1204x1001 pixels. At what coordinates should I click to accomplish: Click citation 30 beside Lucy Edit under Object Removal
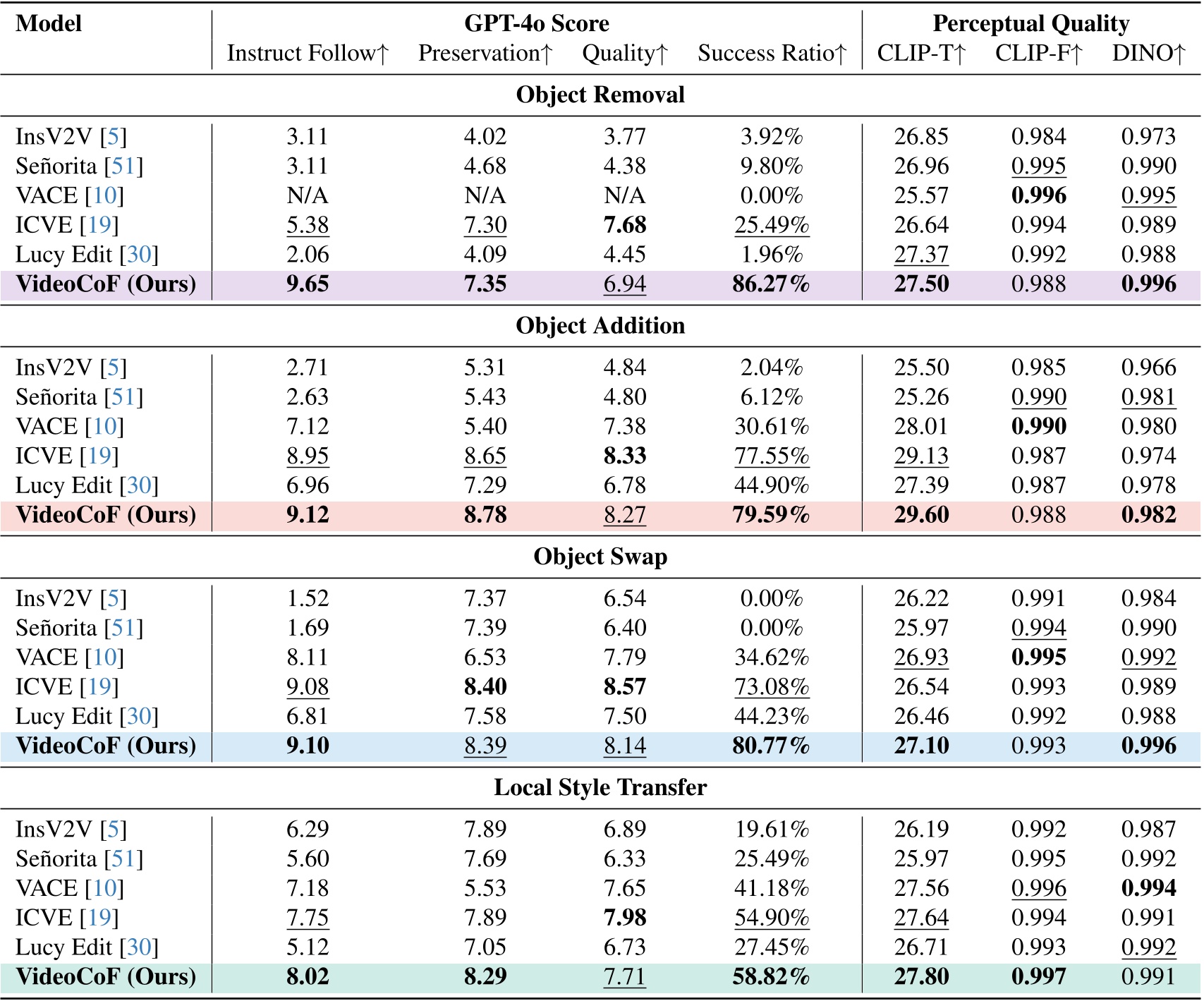click(139, 255)
